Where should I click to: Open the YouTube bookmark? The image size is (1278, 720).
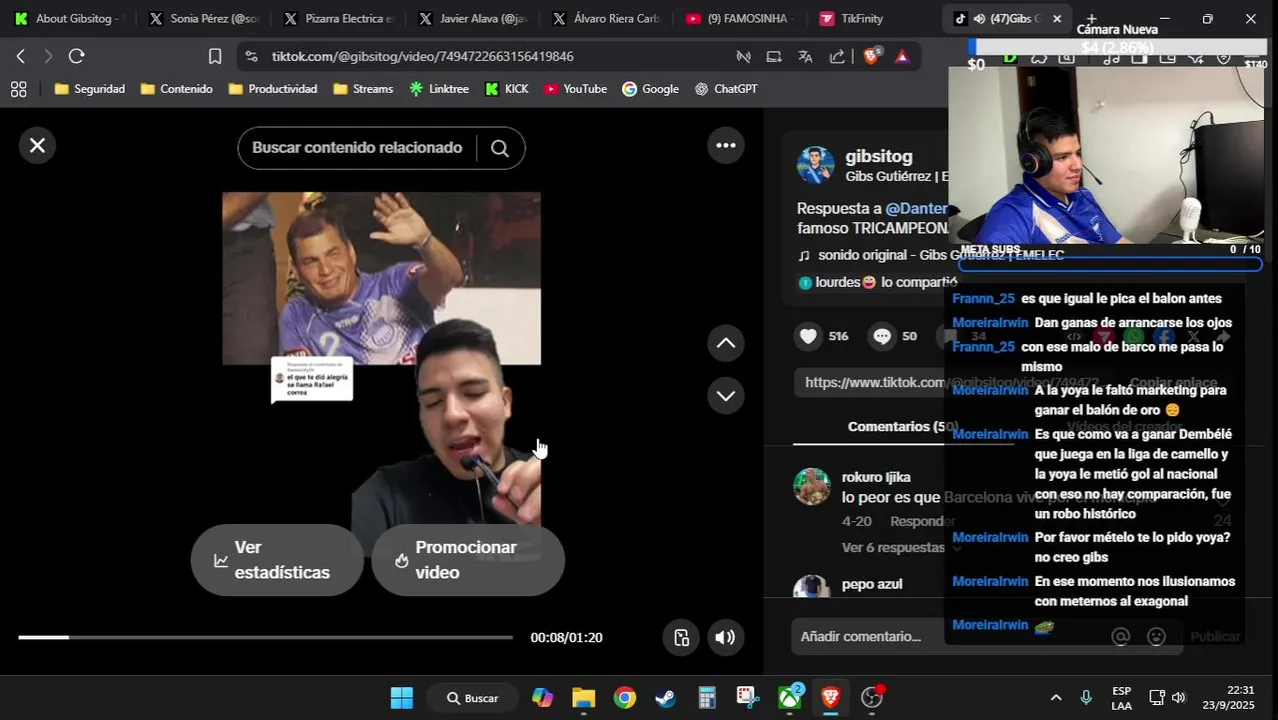[x=575, y=89]
